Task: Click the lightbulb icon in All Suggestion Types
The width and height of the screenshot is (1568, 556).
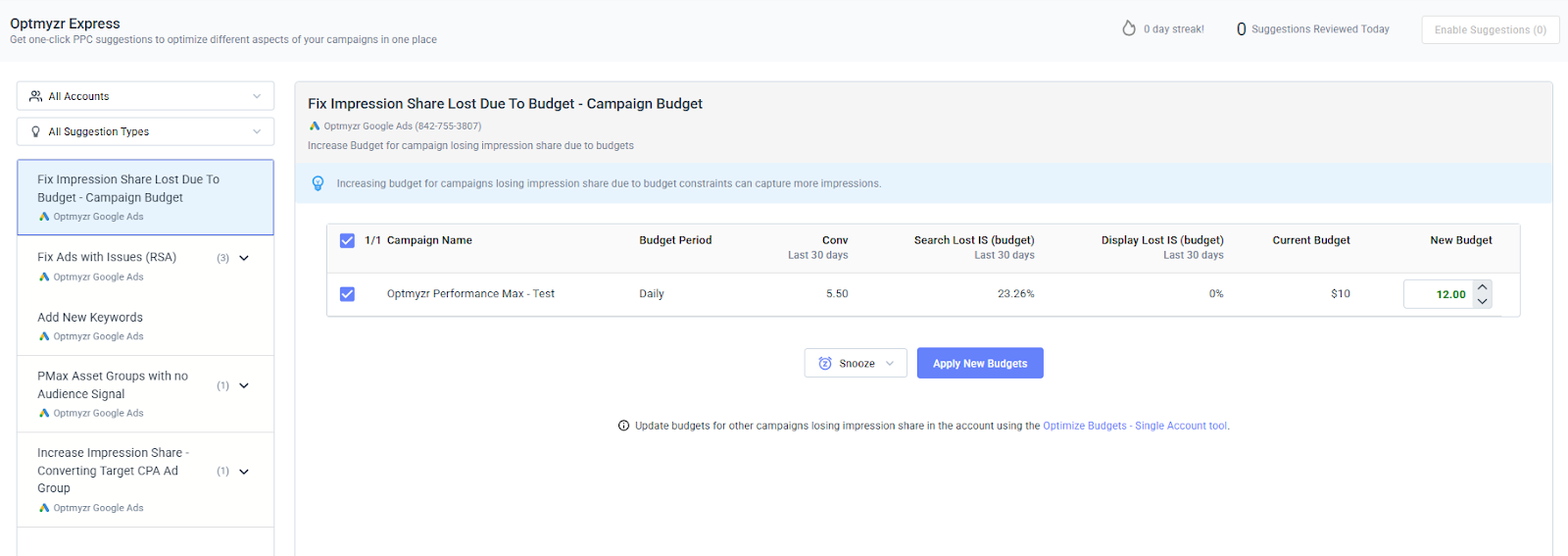Action: click(36, 131)
